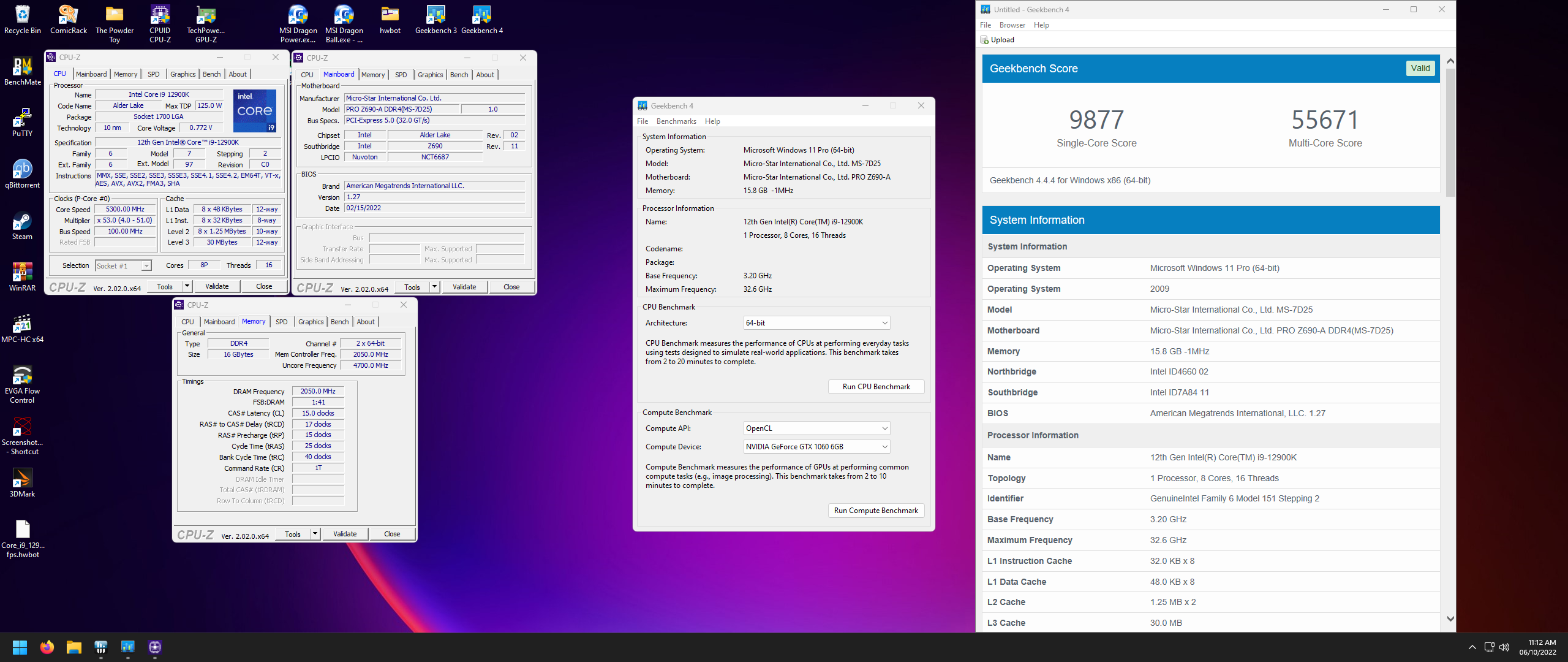Open Firefox from the taskbar

(47, 647)
